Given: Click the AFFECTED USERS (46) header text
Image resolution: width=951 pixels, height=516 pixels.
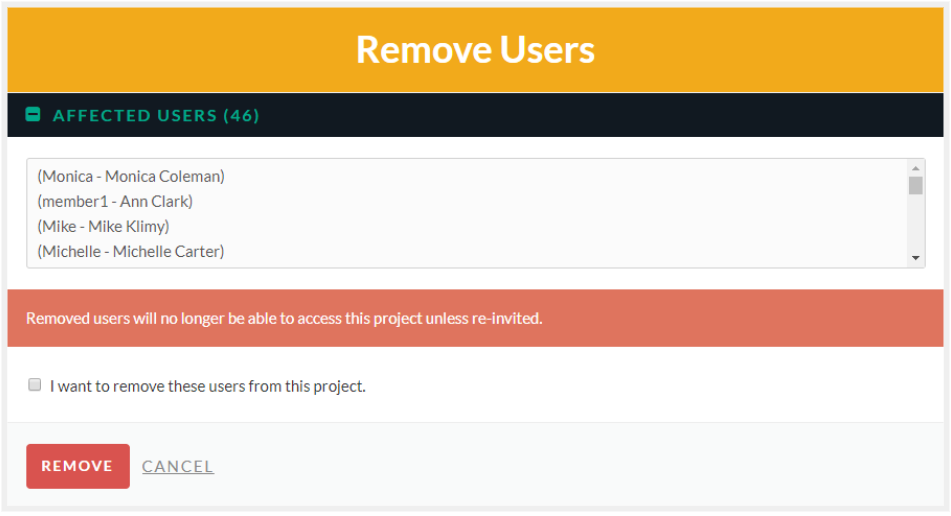Looking at the screenshot, I should tap(156, 115).
